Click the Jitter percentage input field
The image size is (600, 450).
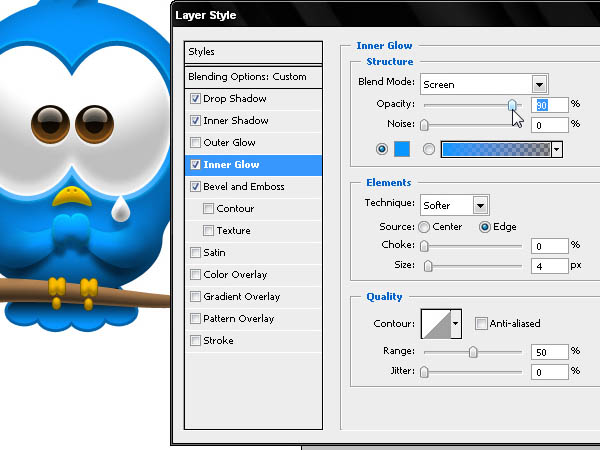pyautogui.click(x=549, y=372)
